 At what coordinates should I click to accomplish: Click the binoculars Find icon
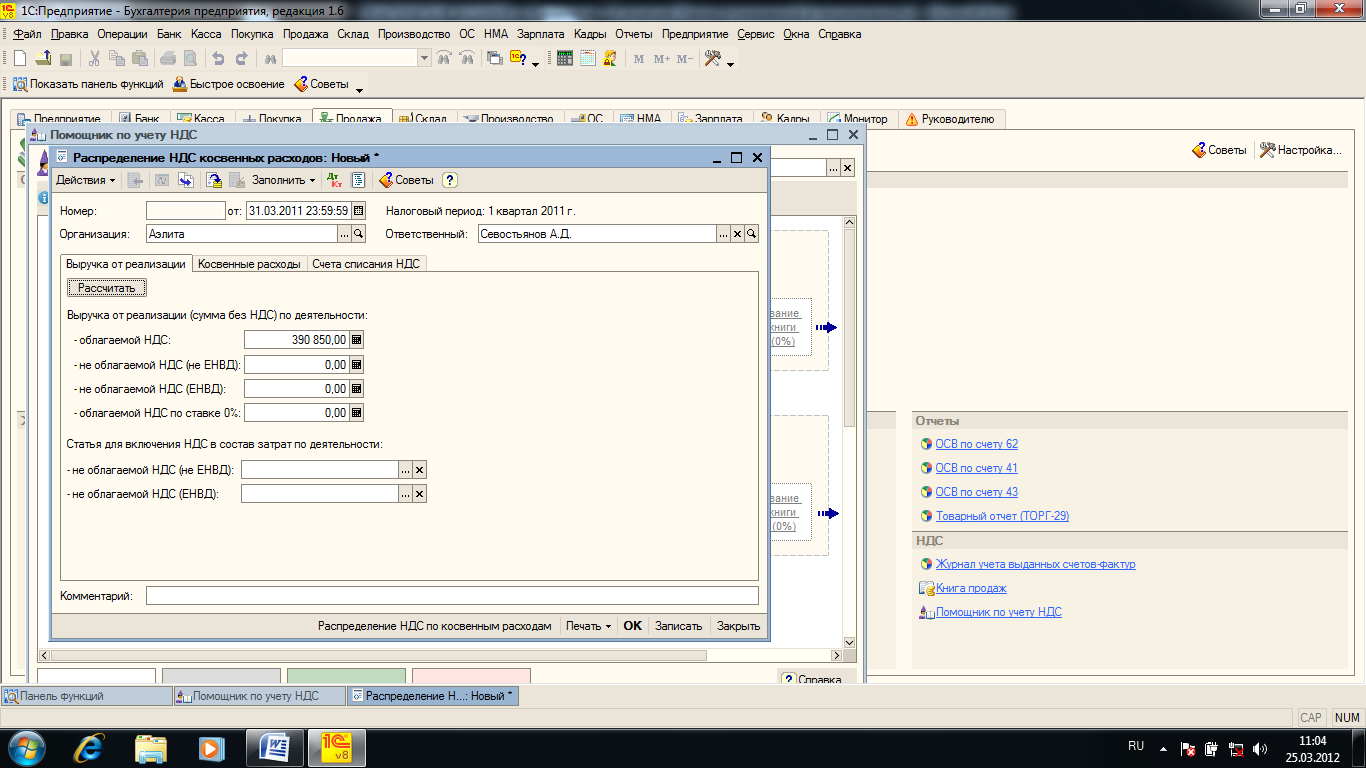click(270, 59)
